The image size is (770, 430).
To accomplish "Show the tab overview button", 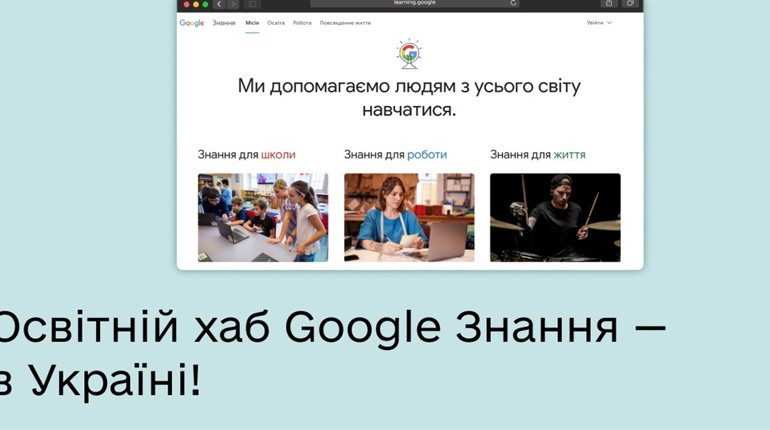I will (630, 3).
